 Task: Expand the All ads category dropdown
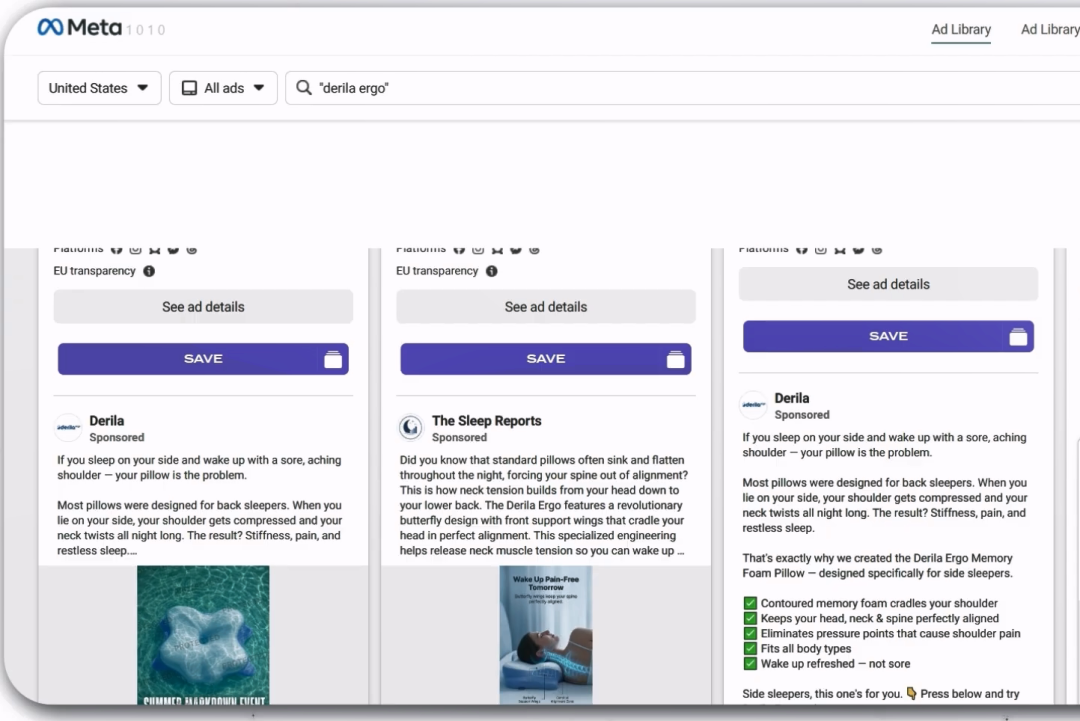pos(223,88)
